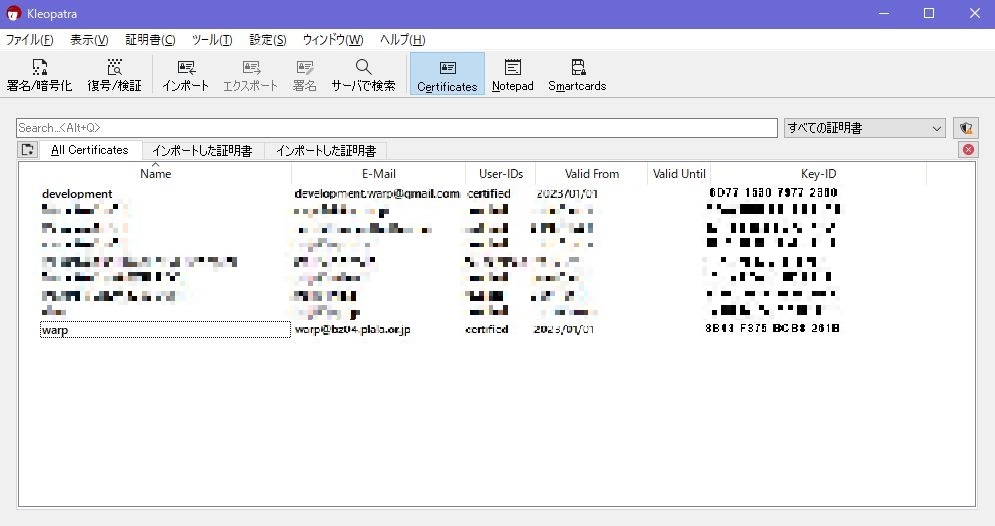
Task: Click the Certify (署名) toolbar button
Action: tap(305, 75)
